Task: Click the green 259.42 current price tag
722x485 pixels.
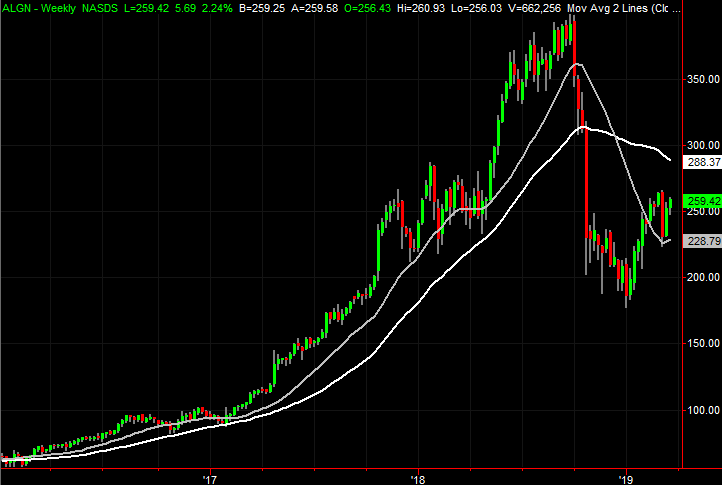Action: click(702, 201)
